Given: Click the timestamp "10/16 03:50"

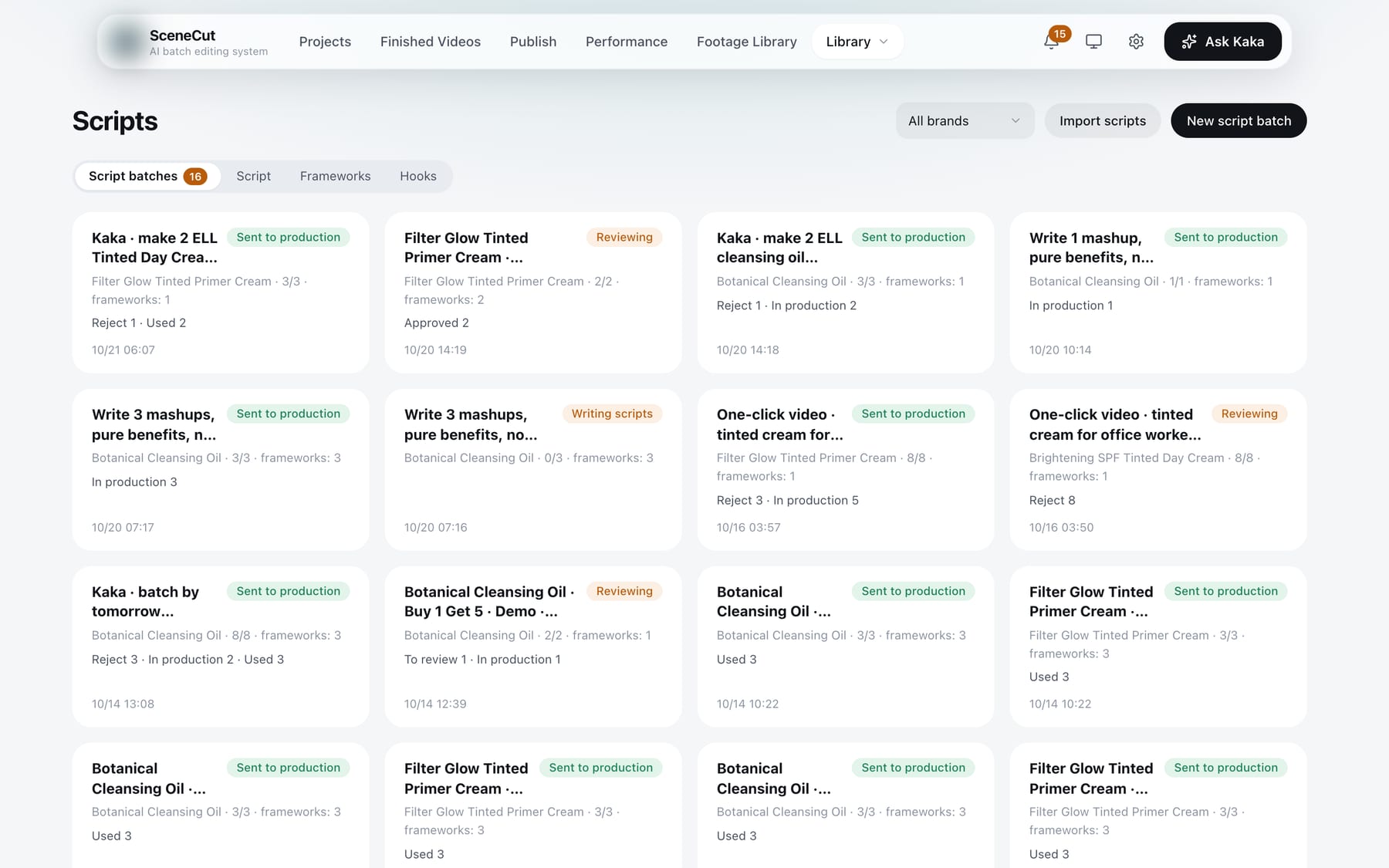Looking at the screenshot, I should point(1061,528).
